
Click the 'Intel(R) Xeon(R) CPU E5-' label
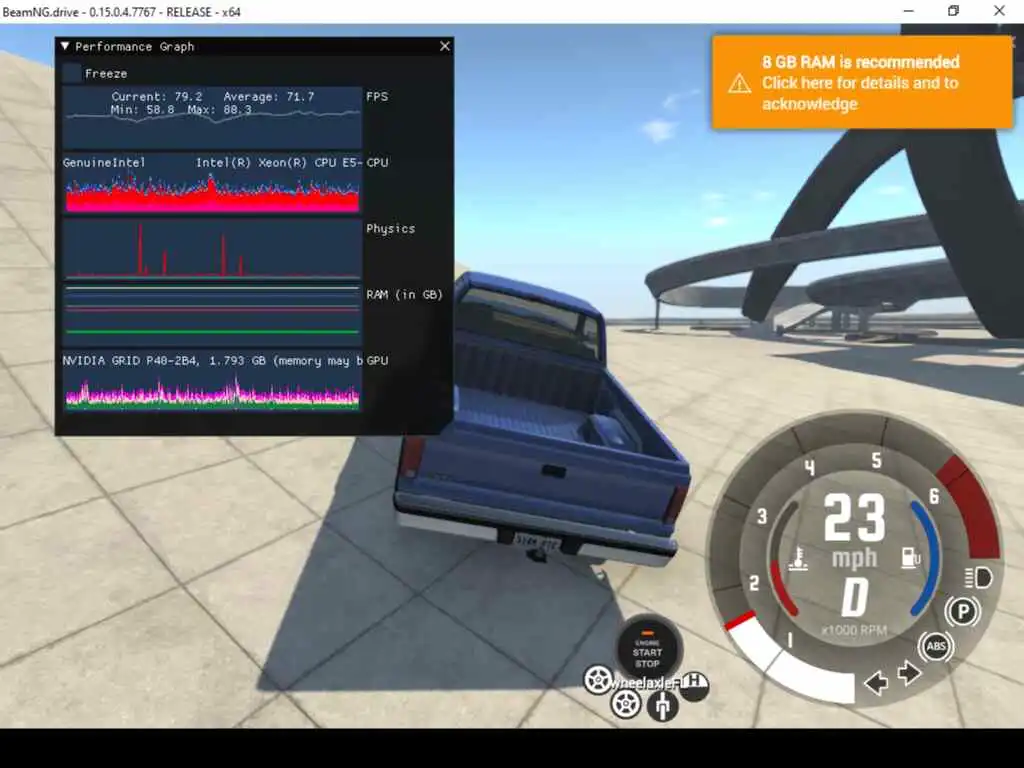pos(279,163)
